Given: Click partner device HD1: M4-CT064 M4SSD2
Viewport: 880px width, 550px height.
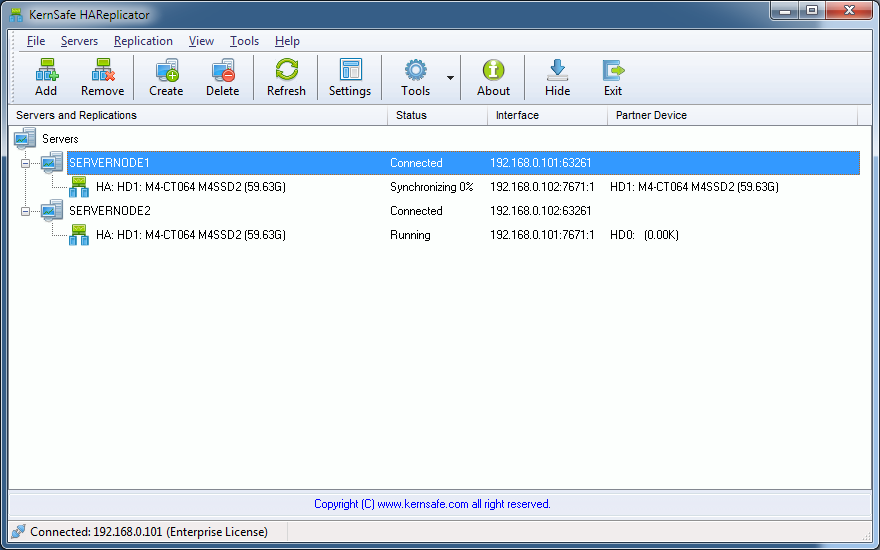Looking at the screenshot, I should click(694, 187).
